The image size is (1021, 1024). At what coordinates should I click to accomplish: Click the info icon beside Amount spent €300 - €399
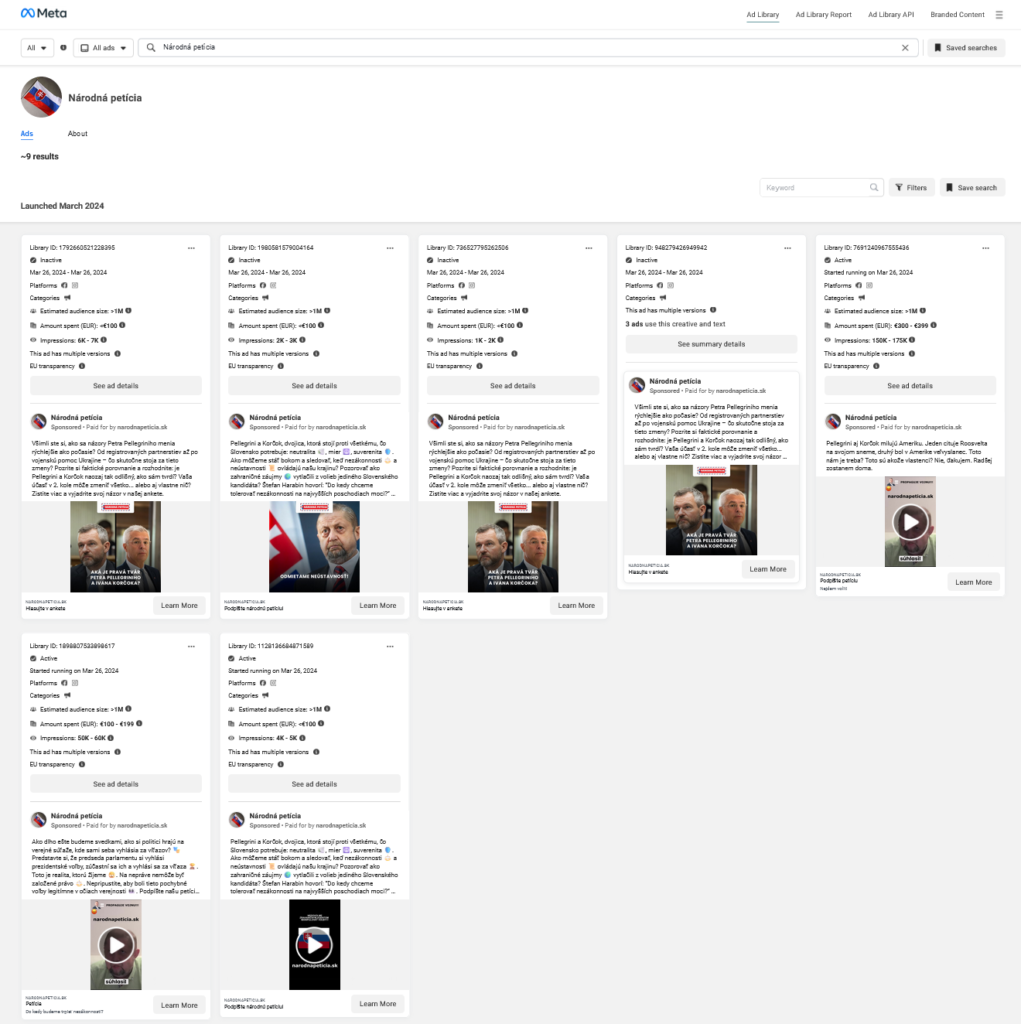[933, 325]
